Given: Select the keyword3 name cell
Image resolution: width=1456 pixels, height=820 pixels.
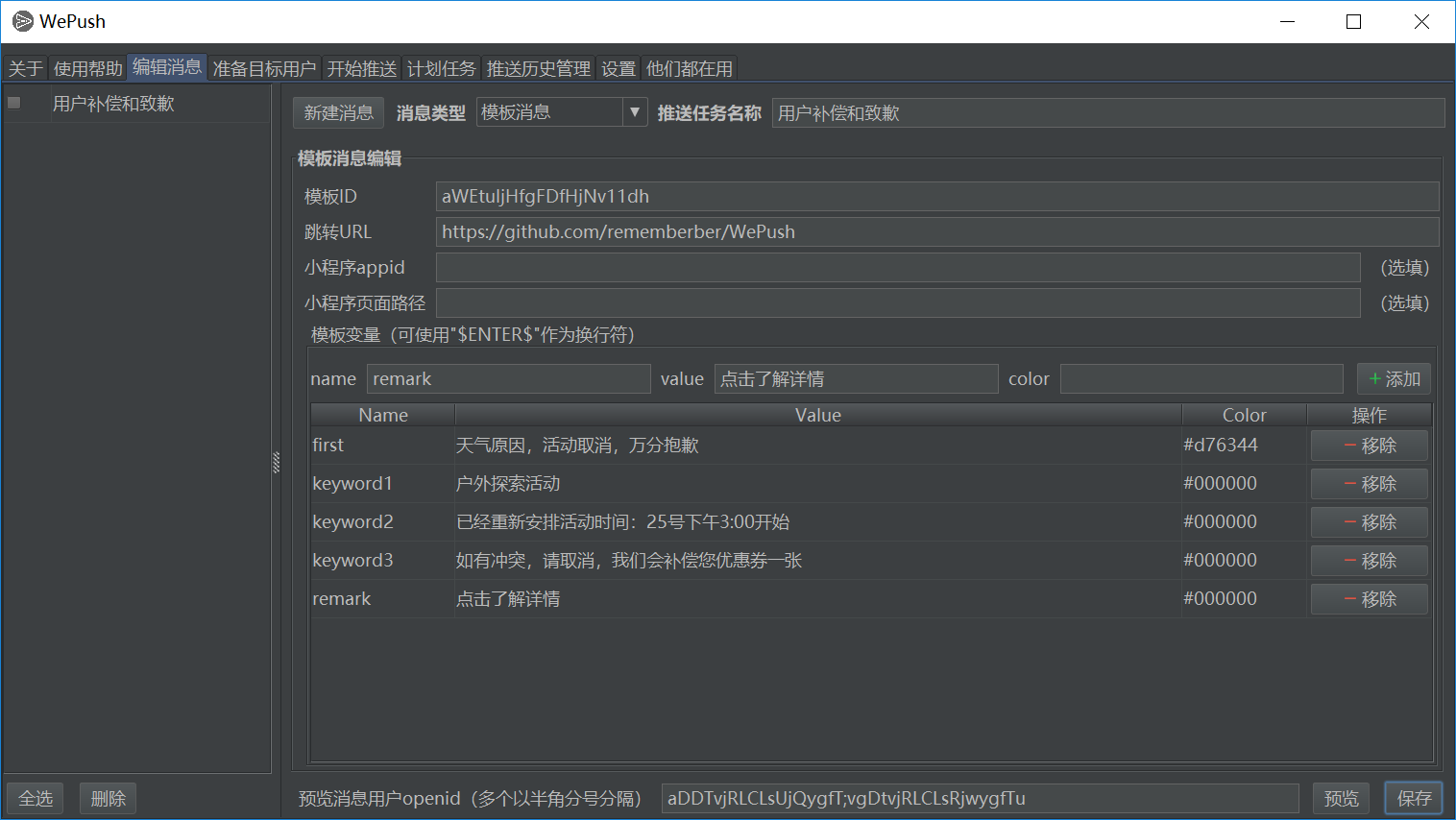Looking at the screenshot, I should click(382, 560).
